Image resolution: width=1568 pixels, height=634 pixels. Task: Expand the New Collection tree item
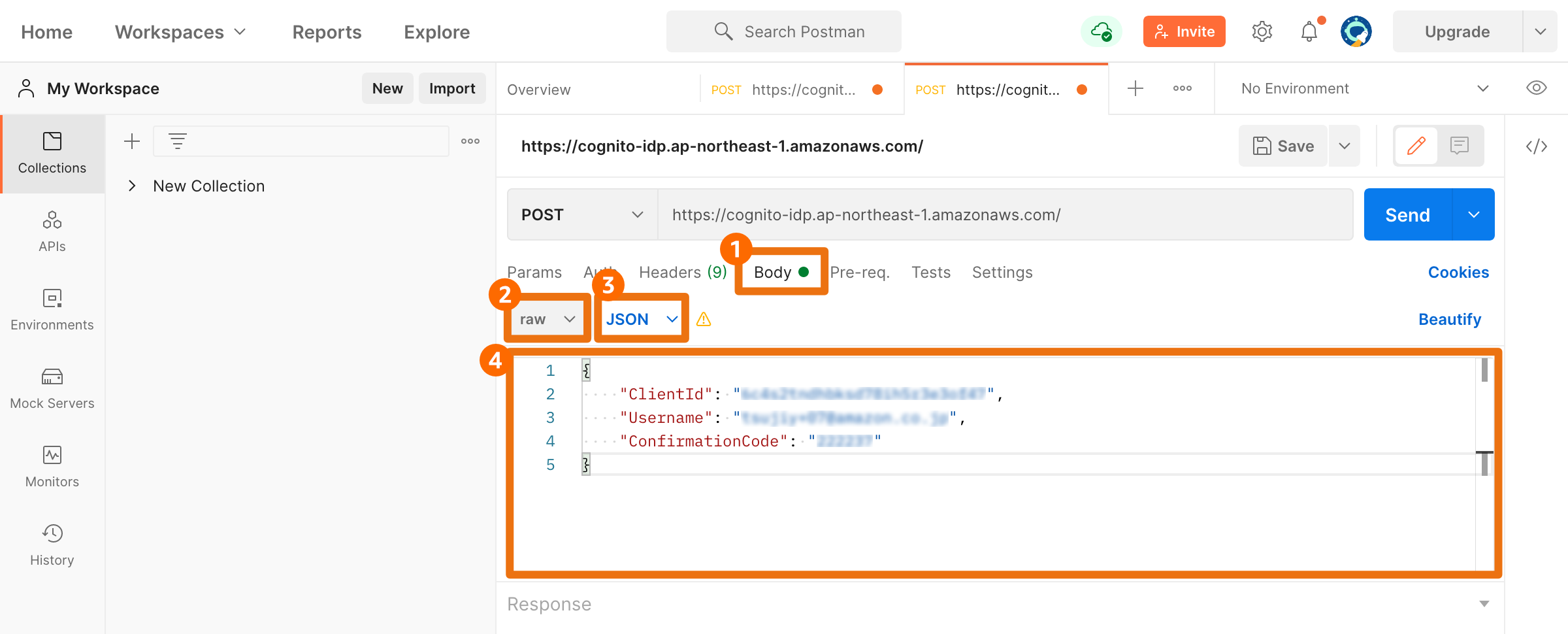[132, 186]
